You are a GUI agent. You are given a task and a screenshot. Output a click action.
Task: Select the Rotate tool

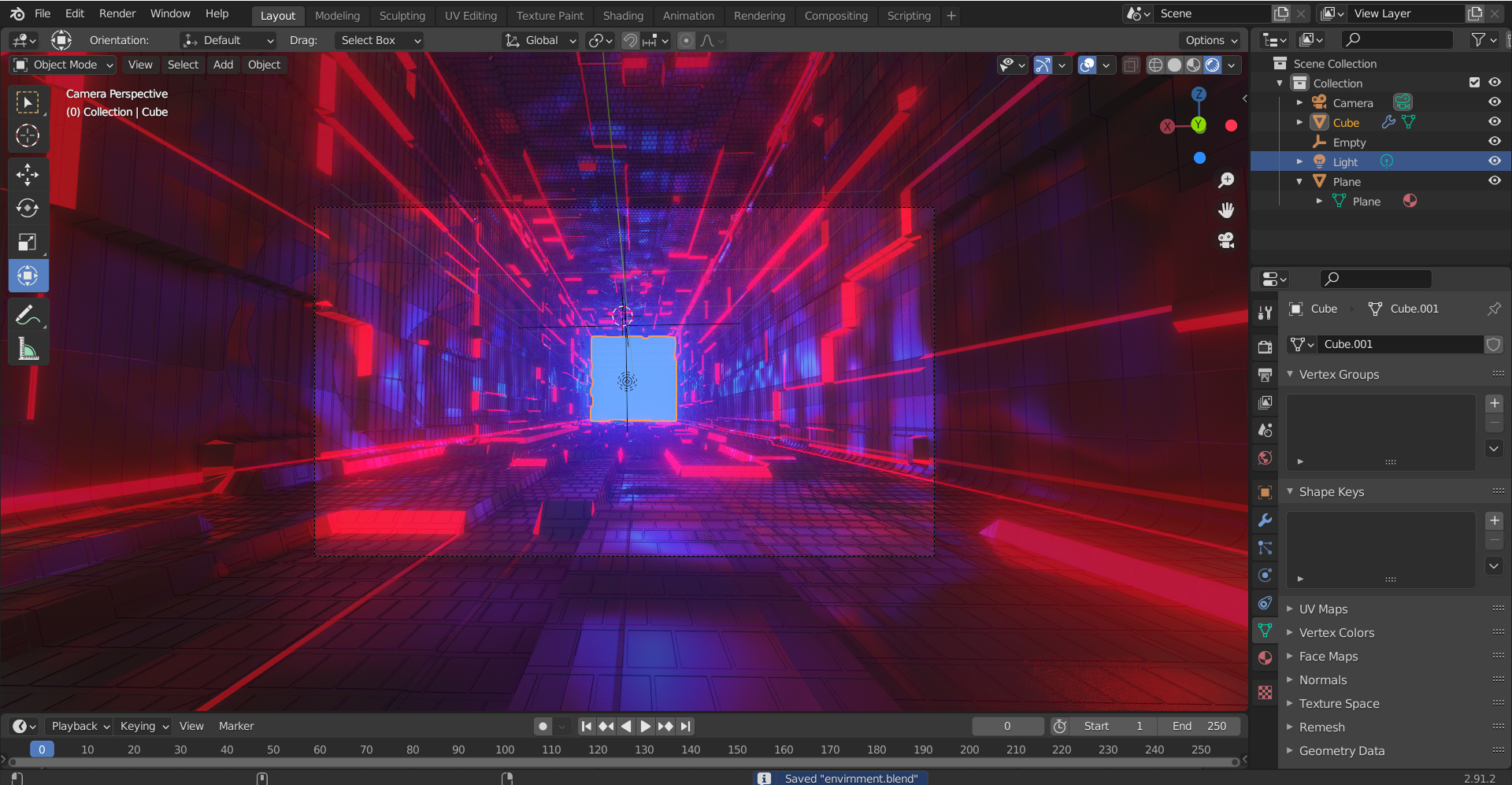coord(28,208)
